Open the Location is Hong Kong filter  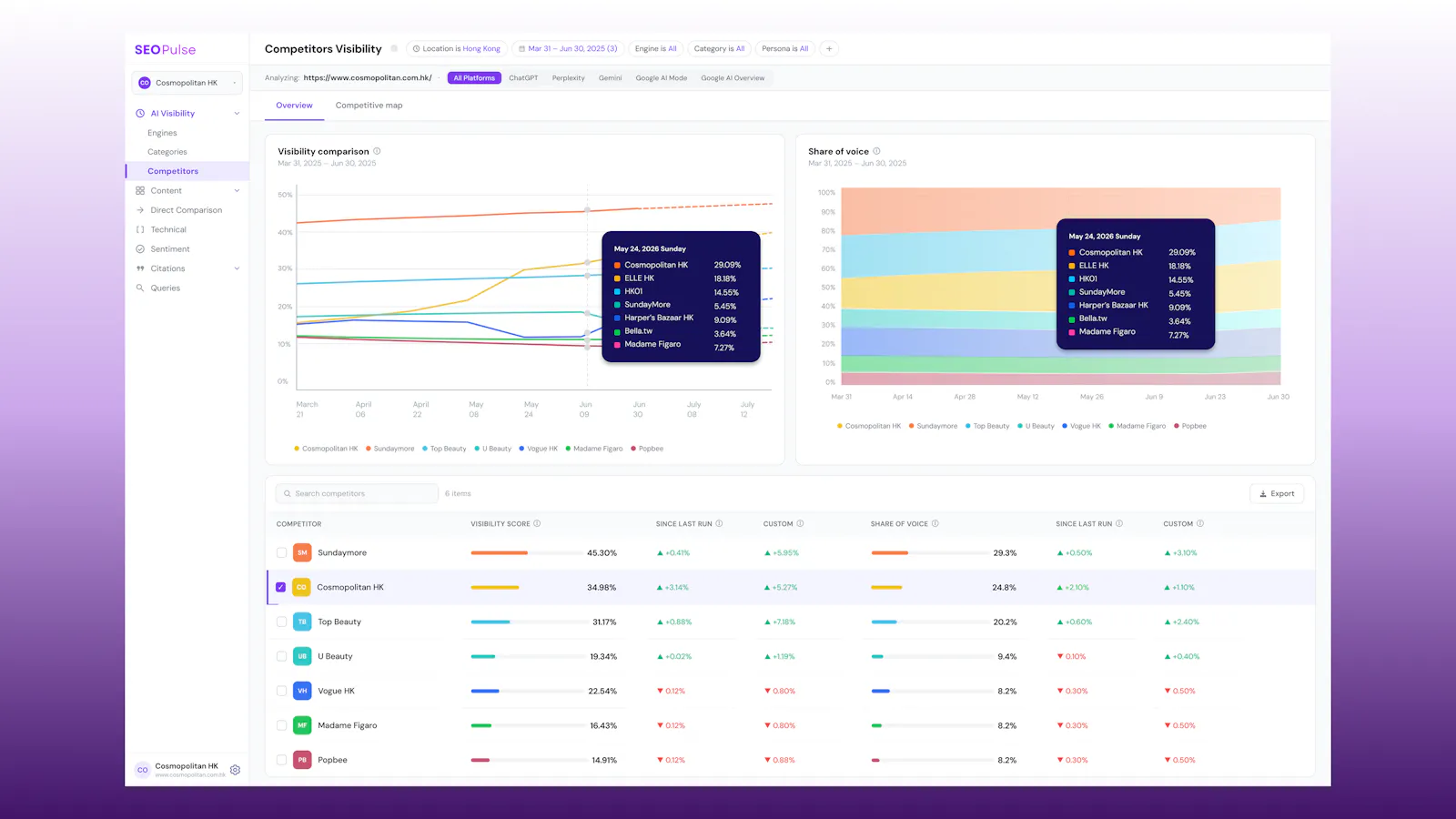tap(456, 49)
